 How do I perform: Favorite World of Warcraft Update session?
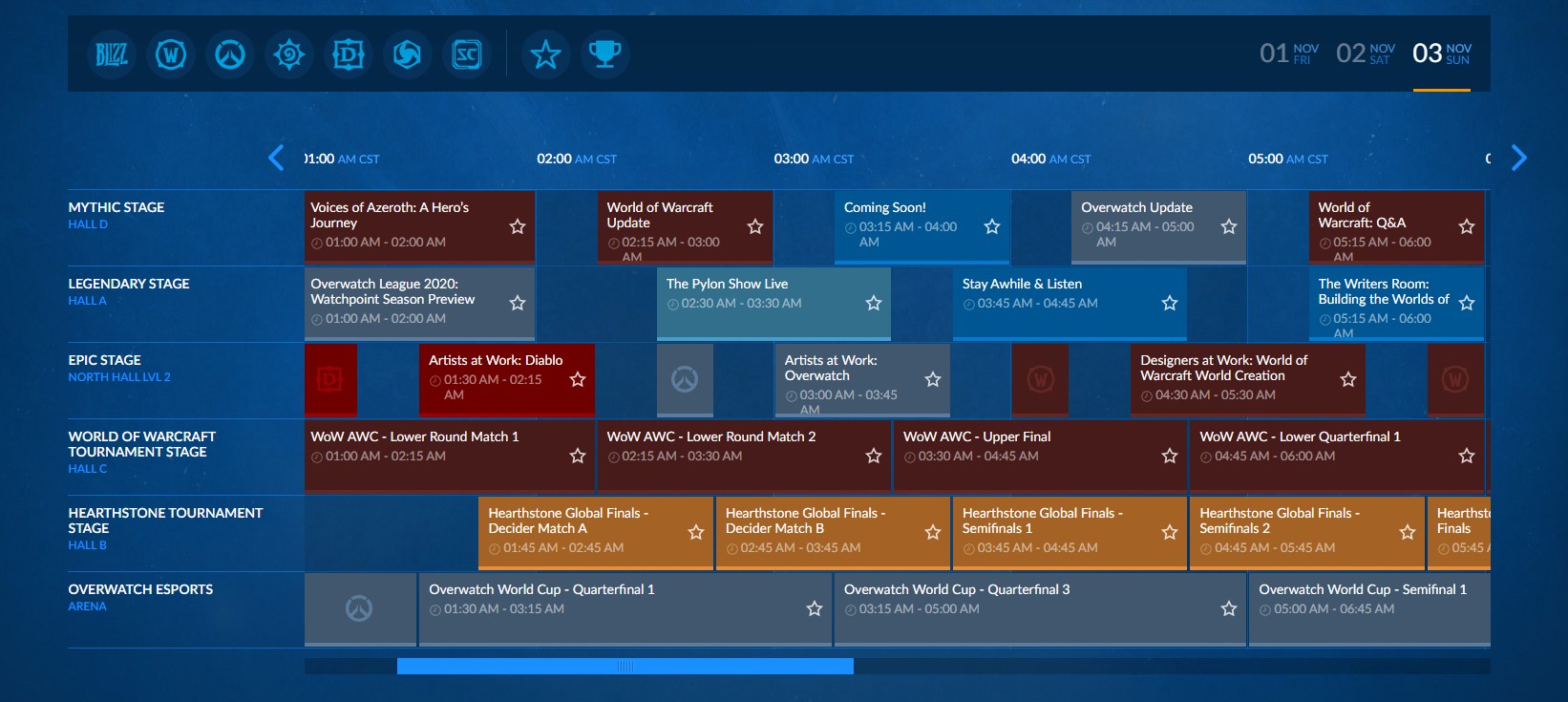click(755, 227)
